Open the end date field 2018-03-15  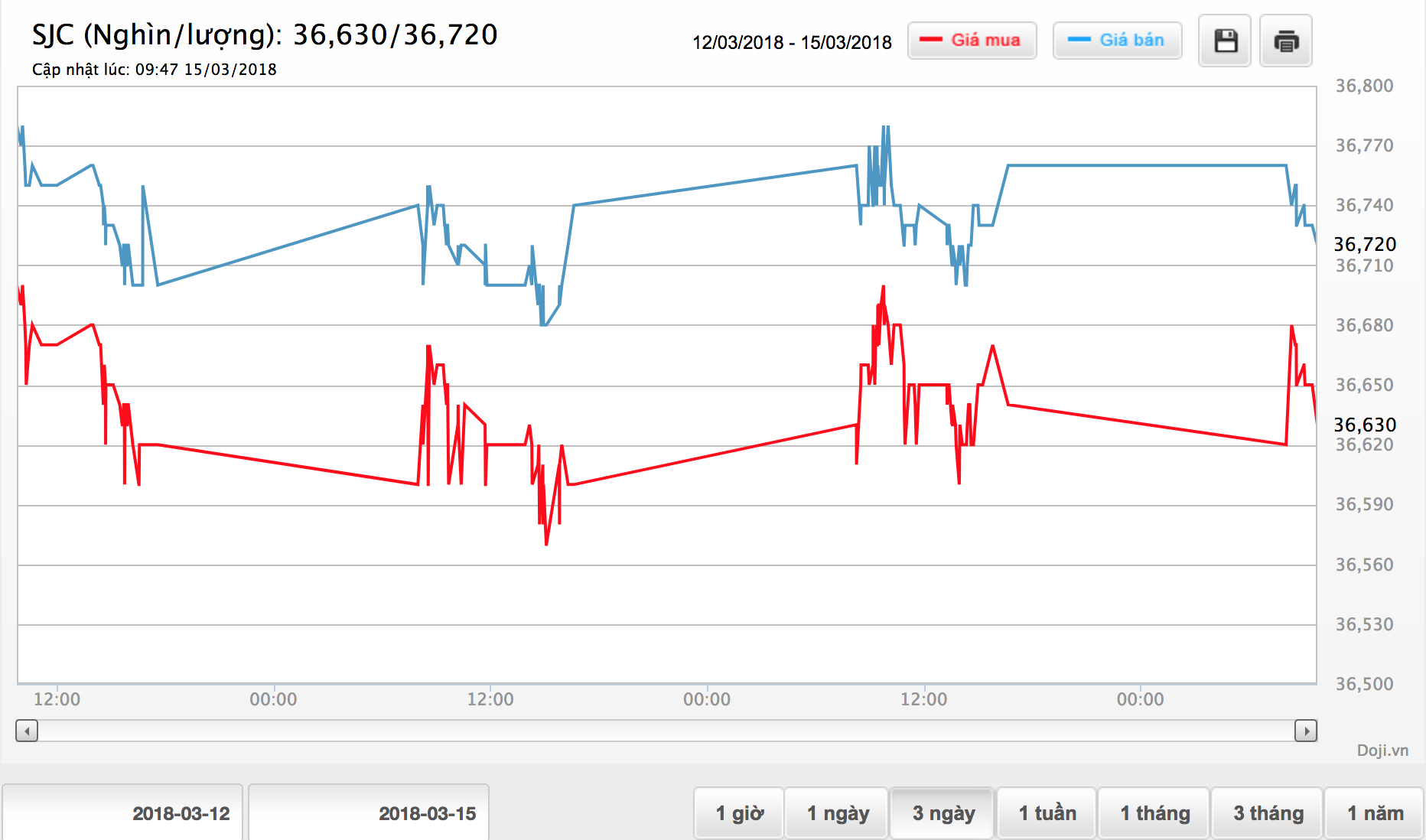(x=369, y=812)
